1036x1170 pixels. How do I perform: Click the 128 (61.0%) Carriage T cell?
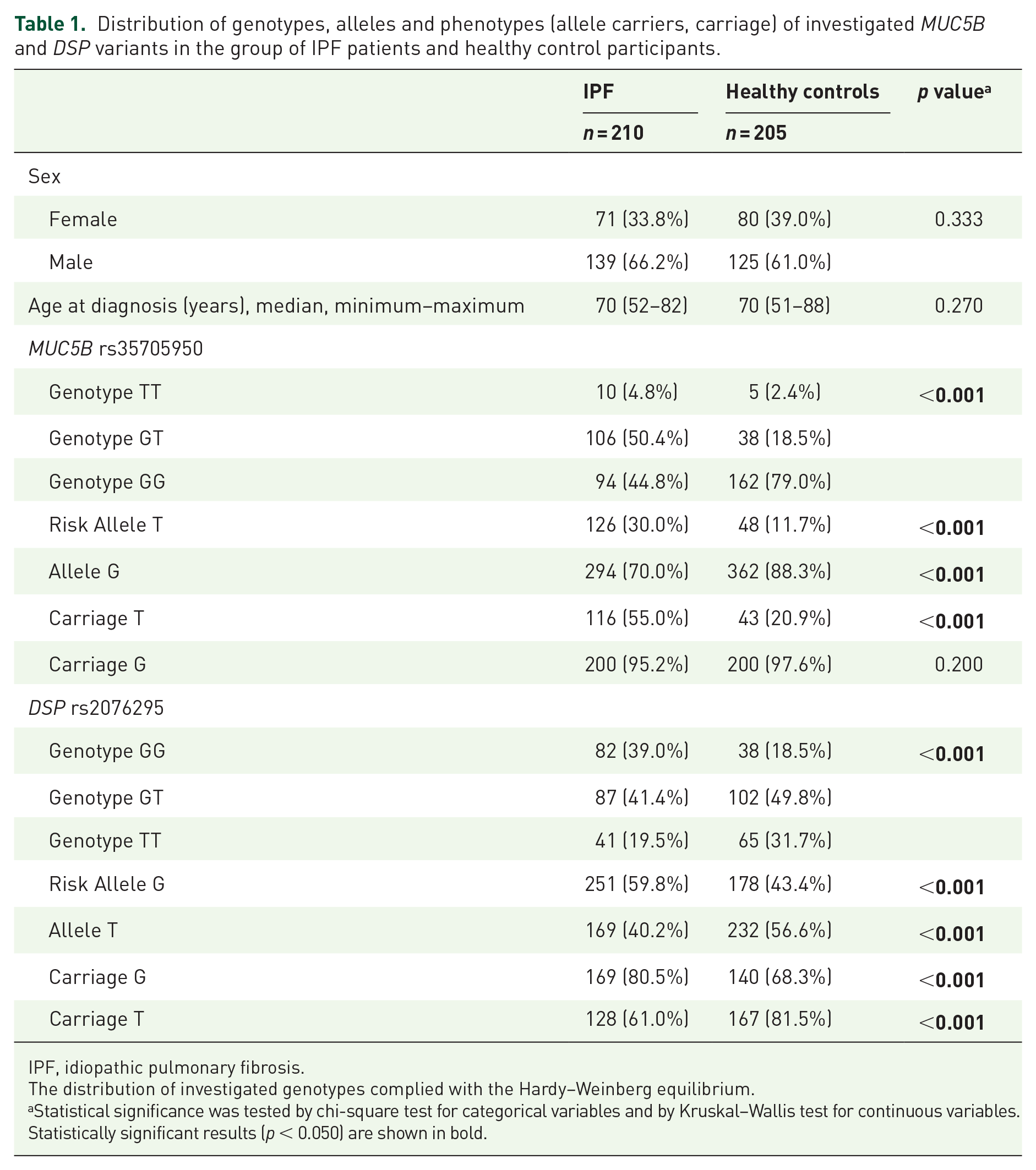tap(637, 1019)
